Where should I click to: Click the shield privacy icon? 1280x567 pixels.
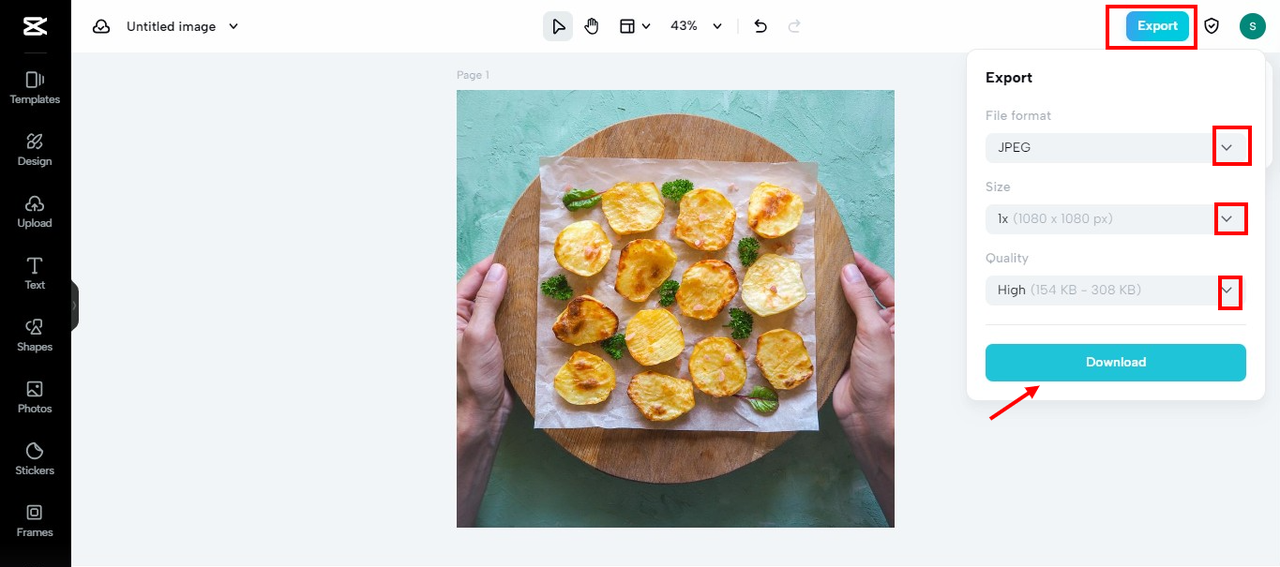pos(1212,27)
